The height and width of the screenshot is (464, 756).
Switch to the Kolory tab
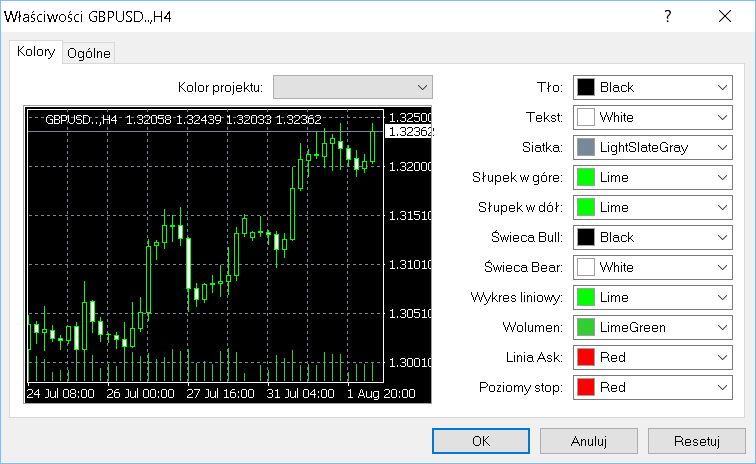tap(36, 52)
